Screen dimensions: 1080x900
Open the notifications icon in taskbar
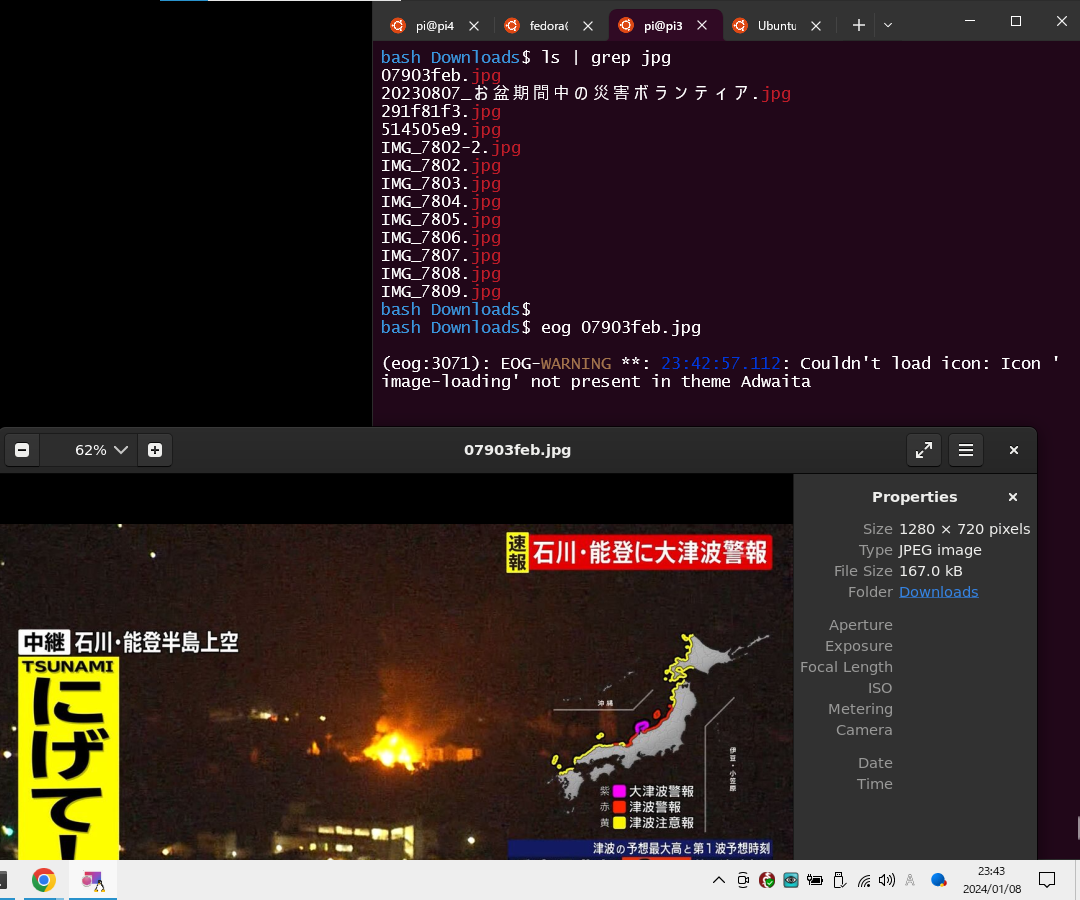(1046, 880)
